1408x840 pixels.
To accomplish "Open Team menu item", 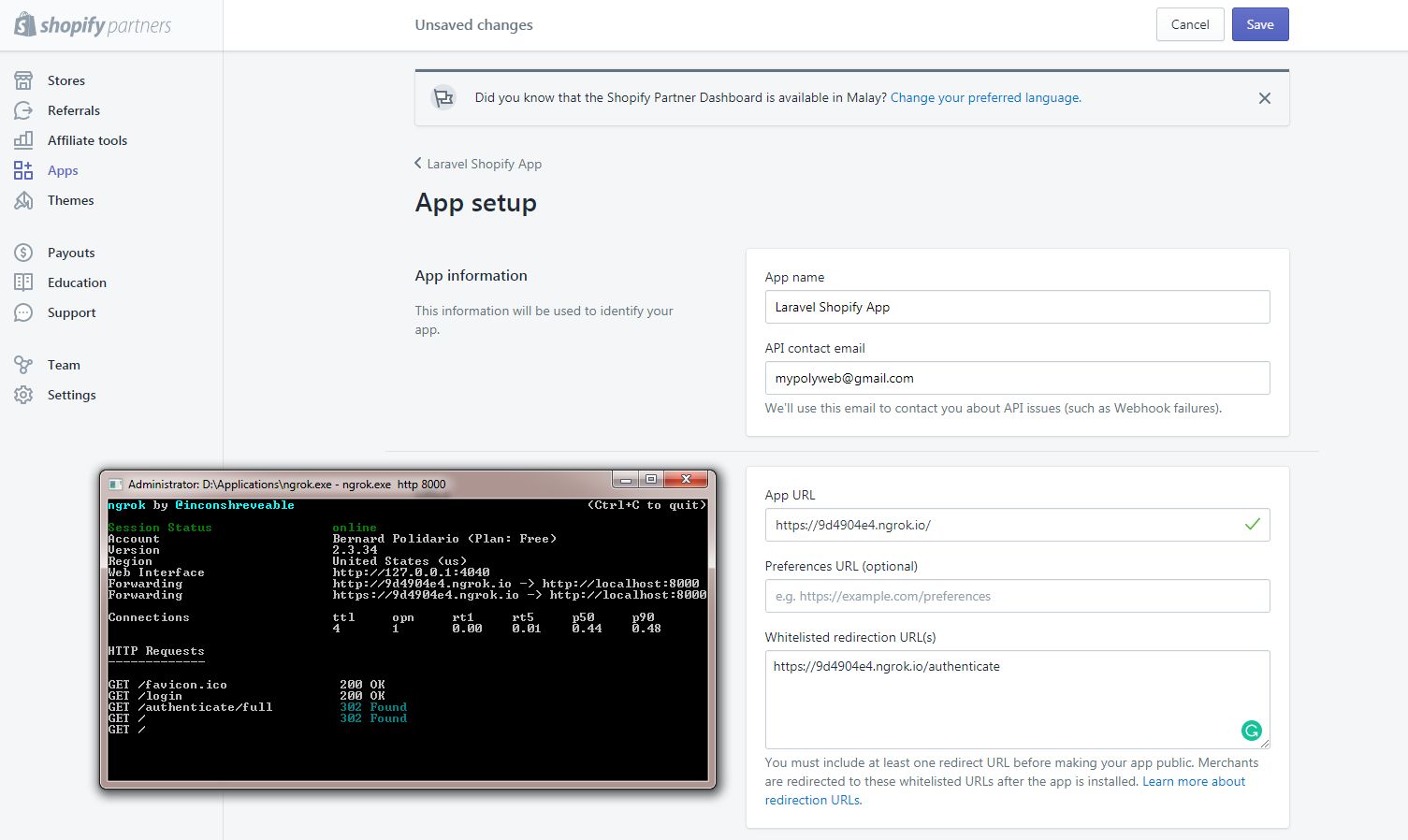I will (64, 365).
